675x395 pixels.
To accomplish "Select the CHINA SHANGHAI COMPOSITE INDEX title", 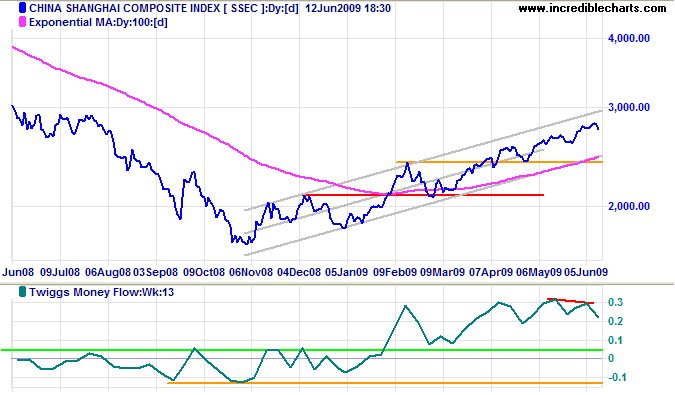I will [125, 8].
